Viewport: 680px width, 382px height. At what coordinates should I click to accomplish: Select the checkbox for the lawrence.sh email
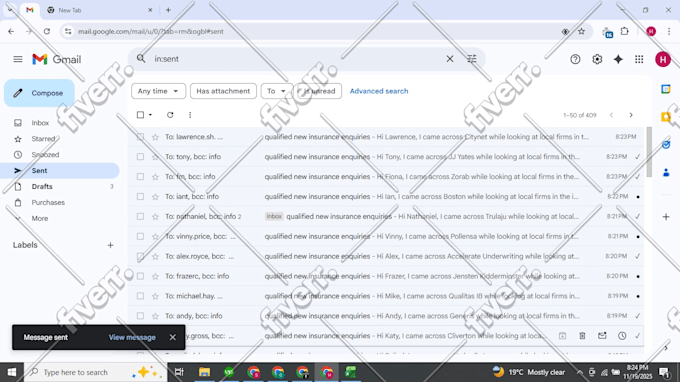click(140, 137)
